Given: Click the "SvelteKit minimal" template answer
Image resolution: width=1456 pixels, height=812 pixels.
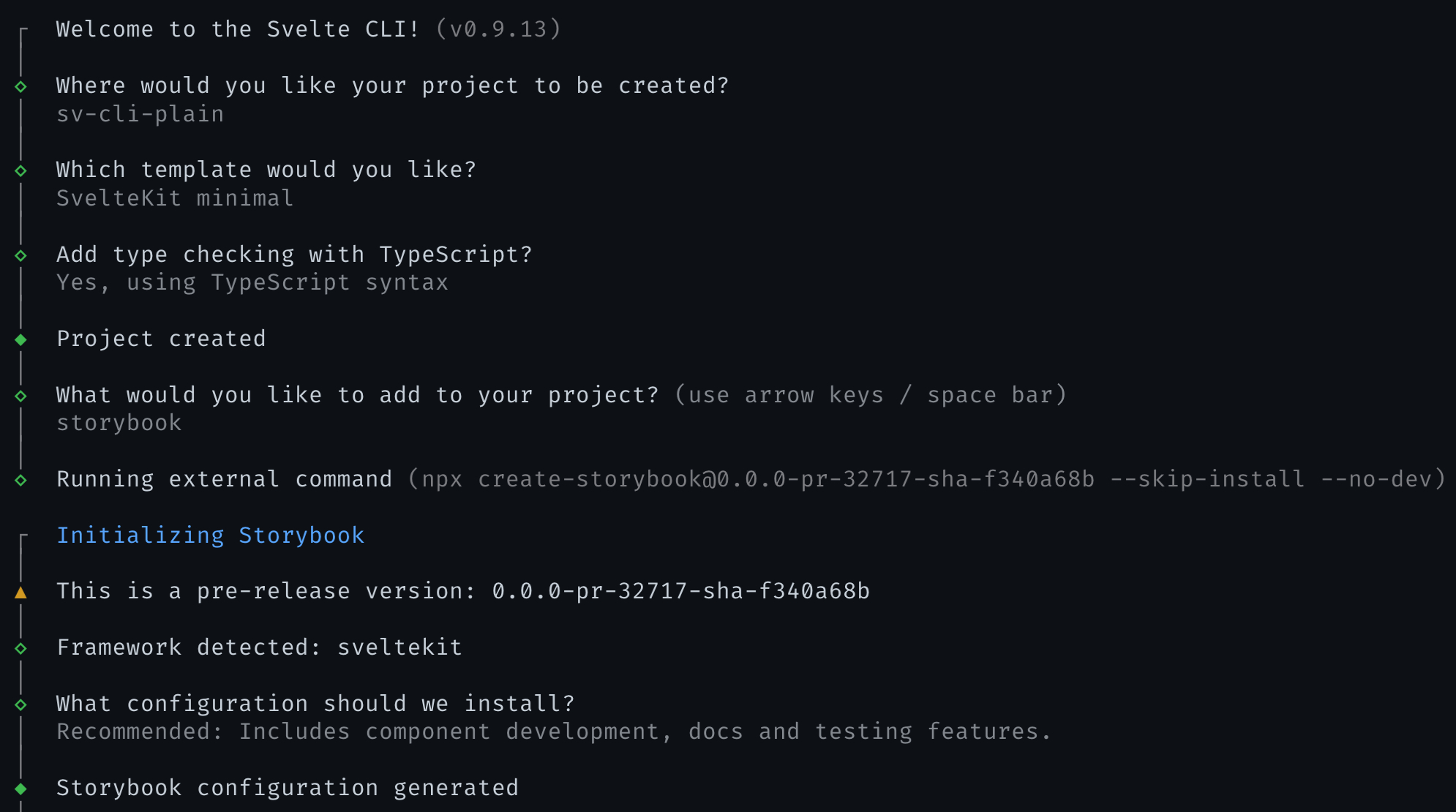Looking at the screenshot, I should tap(175, 198).
